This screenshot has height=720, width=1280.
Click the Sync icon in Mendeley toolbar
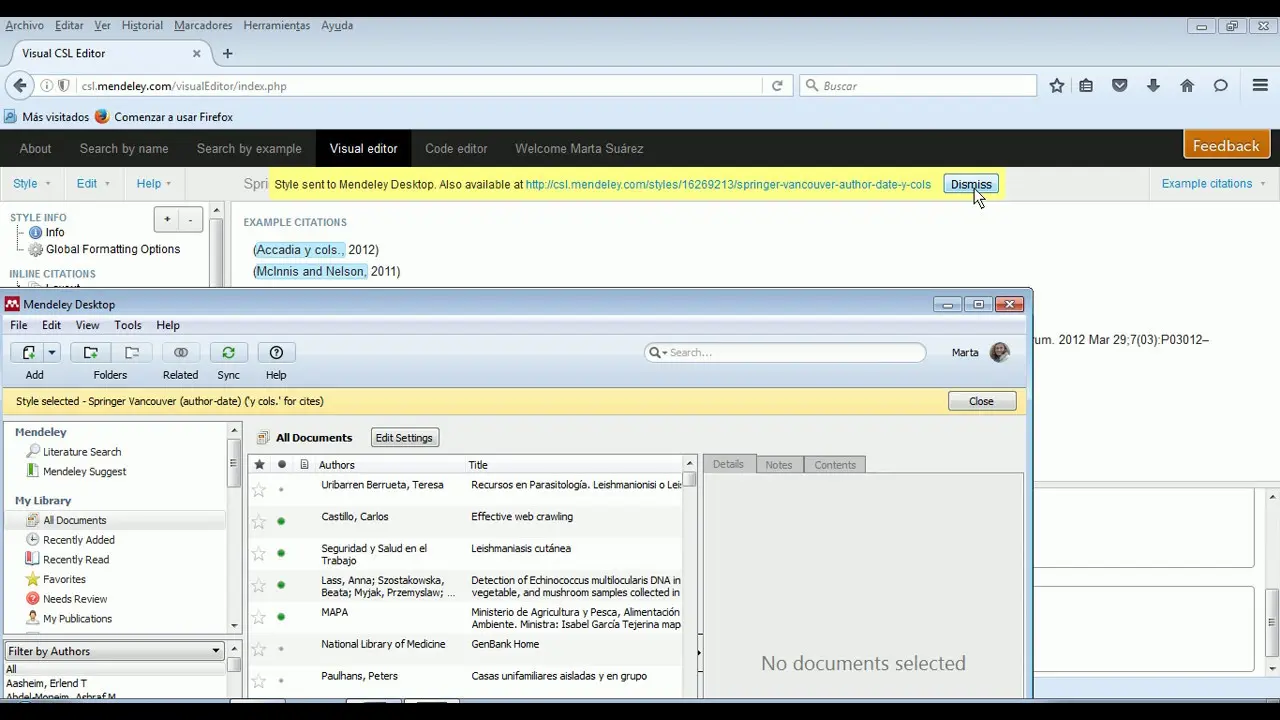(x=228, y=353)
